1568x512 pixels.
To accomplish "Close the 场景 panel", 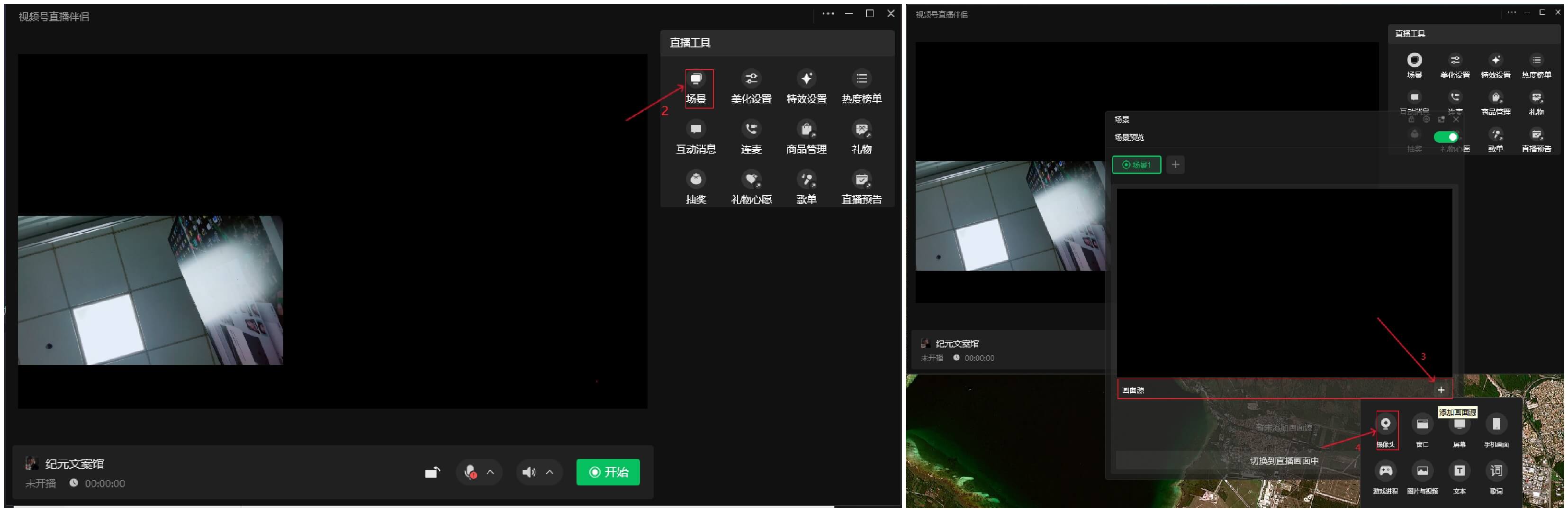I will 1456,119.
